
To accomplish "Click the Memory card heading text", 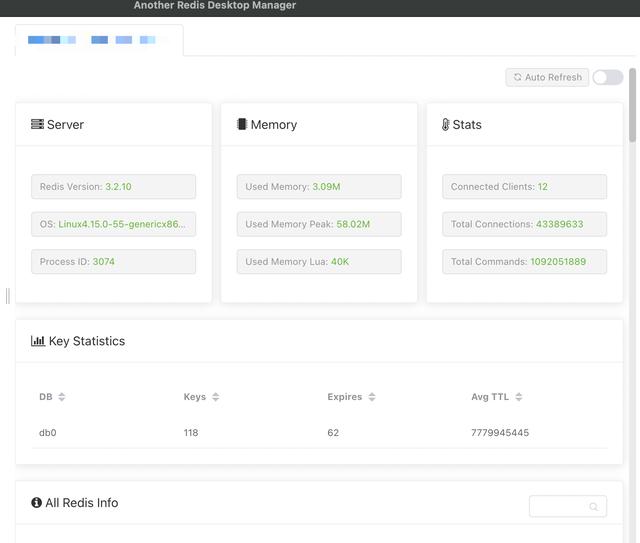I will [x=274, y=125].
